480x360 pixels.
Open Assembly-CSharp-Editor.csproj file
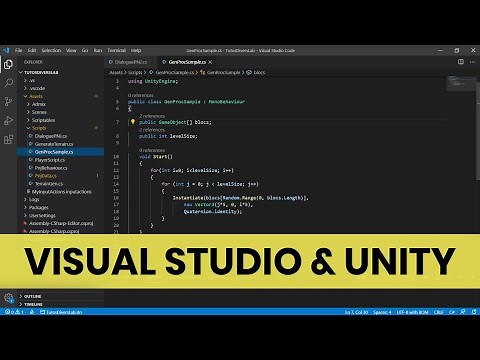[61, 223]
